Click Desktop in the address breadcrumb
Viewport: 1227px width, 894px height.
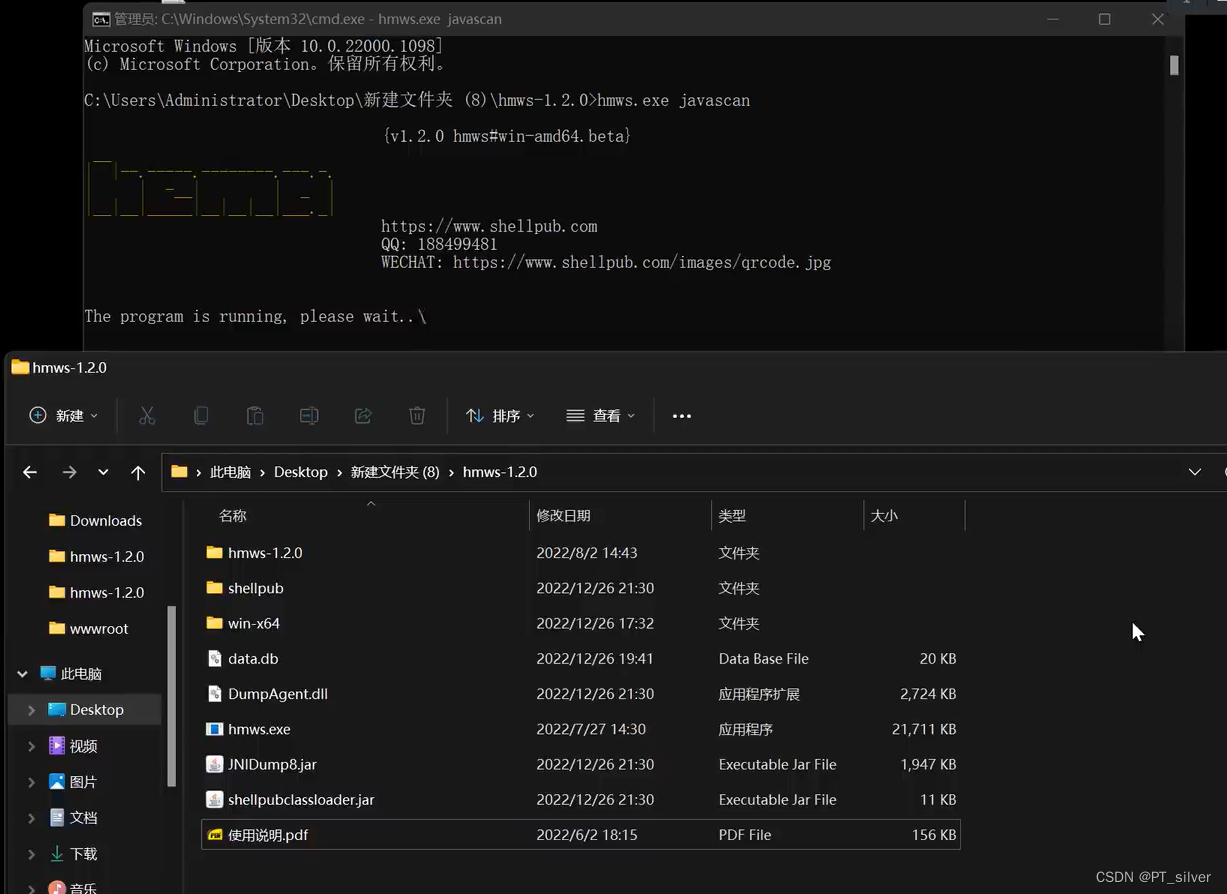tap(301, 472)
